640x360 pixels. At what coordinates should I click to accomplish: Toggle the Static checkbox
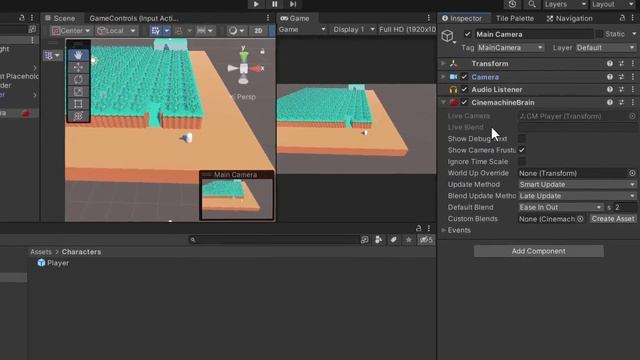point(600,34)
